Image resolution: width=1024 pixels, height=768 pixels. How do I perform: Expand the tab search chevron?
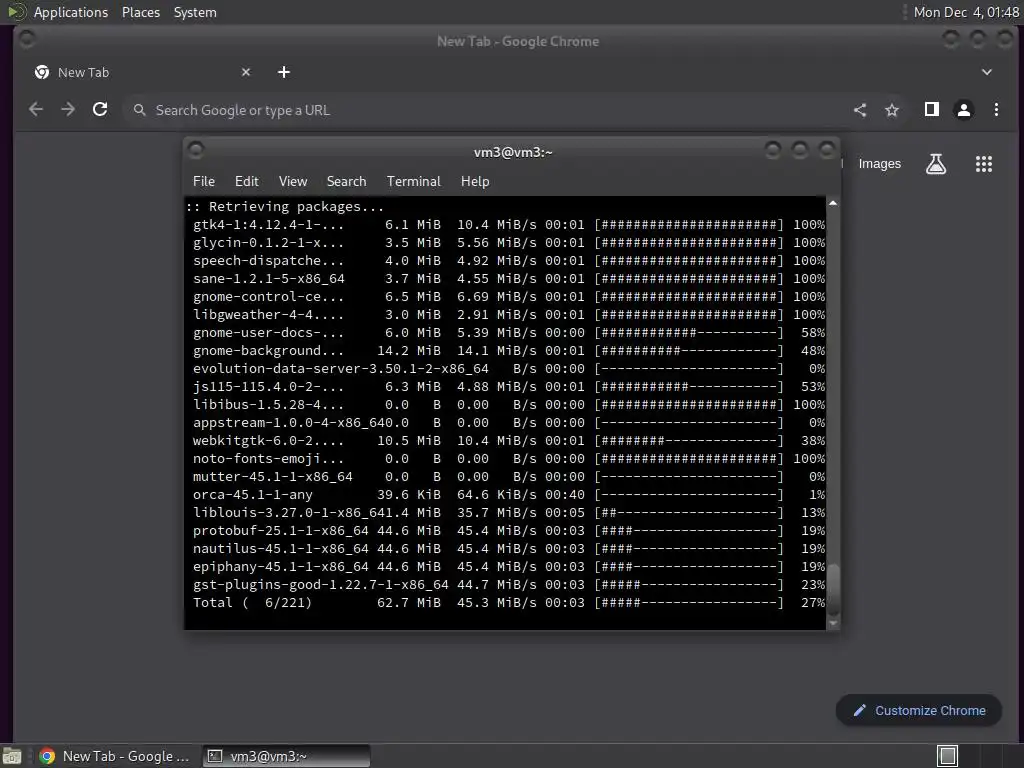coord(987,72)
